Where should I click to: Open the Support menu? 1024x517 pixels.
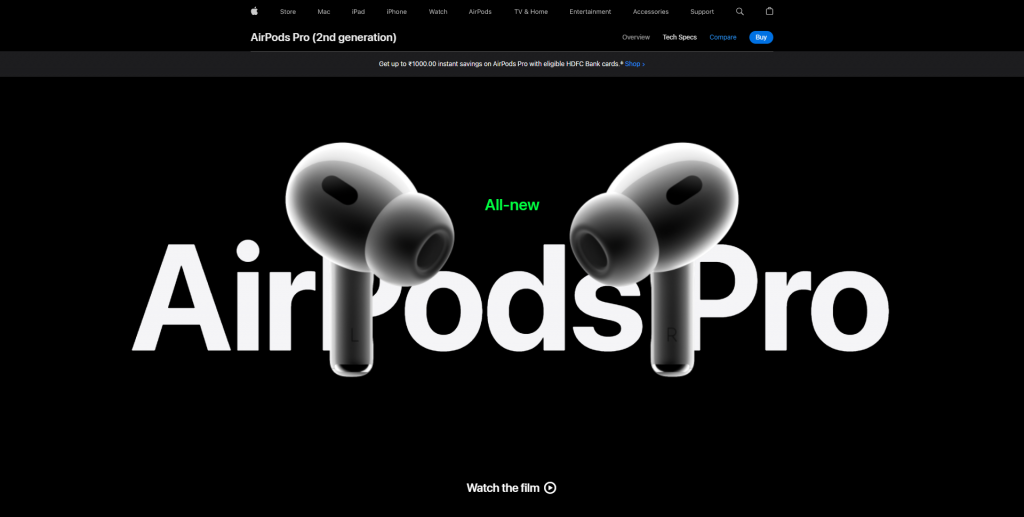tap(702, 12)
